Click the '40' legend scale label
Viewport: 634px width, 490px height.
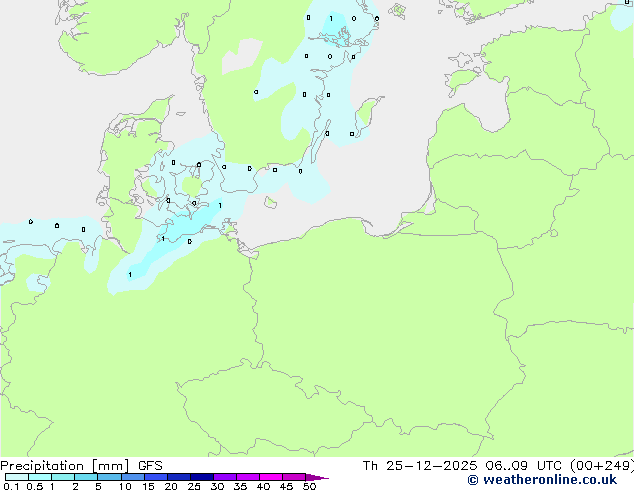click(263, 486)
